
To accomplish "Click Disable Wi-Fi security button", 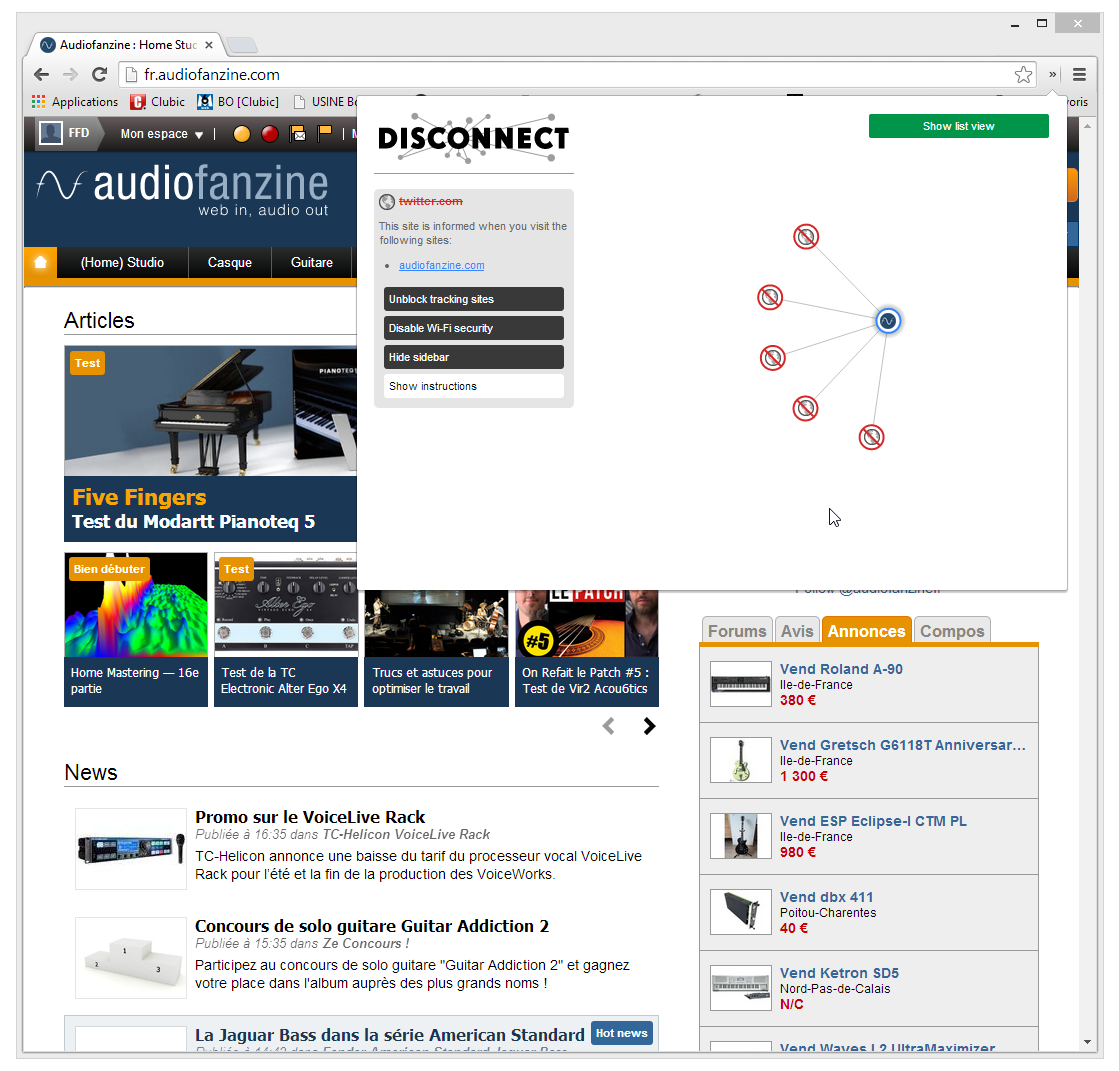I will tap(473, 328).
